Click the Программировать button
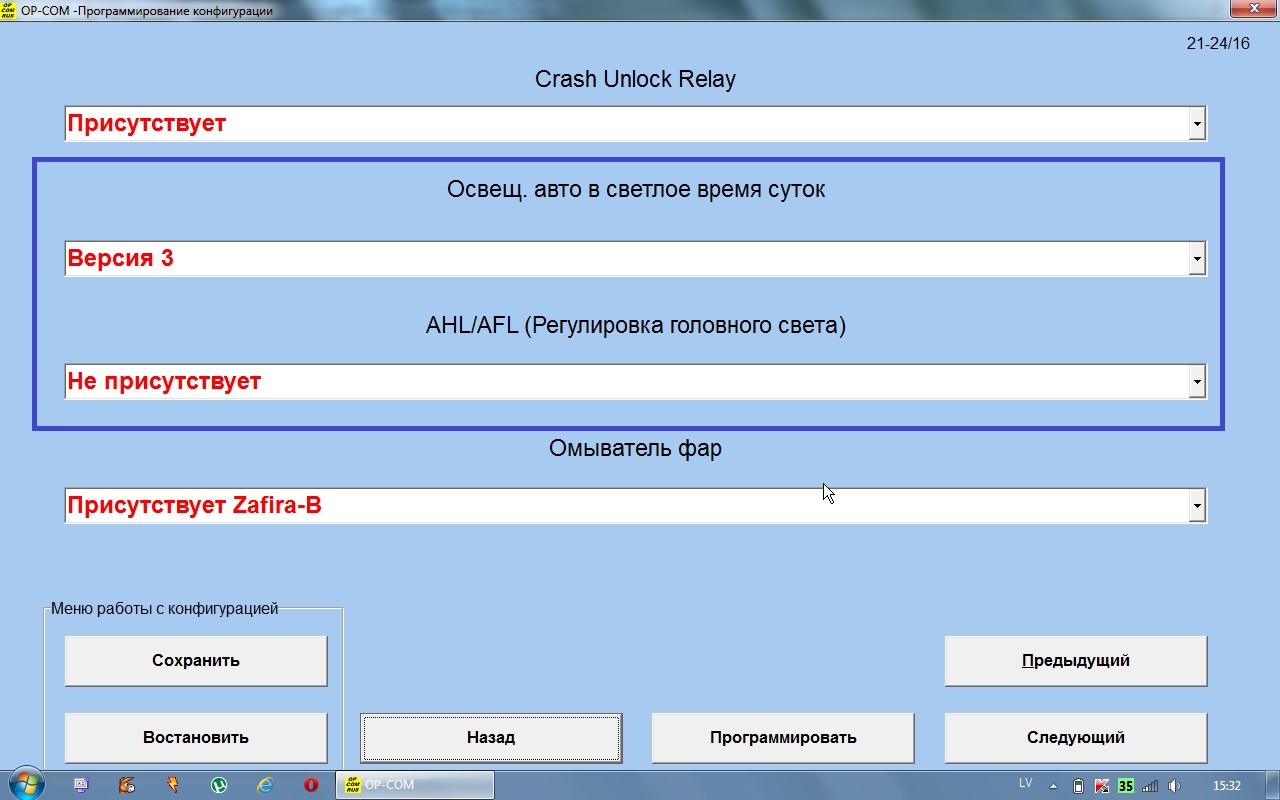Viewport: 1280px width, 800px height. pos(783,738)
